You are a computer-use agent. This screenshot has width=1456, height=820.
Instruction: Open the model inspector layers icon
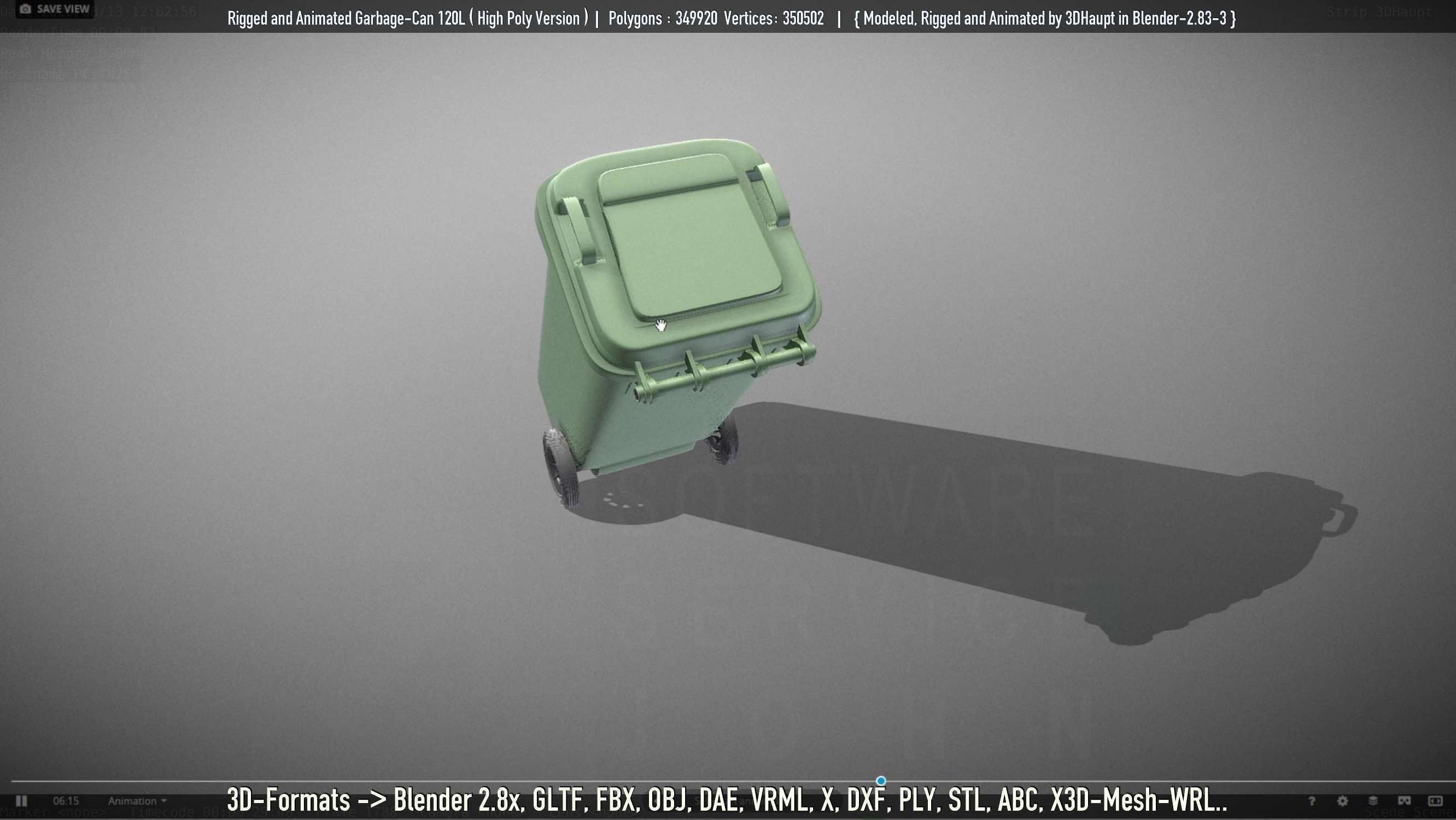tap(1373, 801)
